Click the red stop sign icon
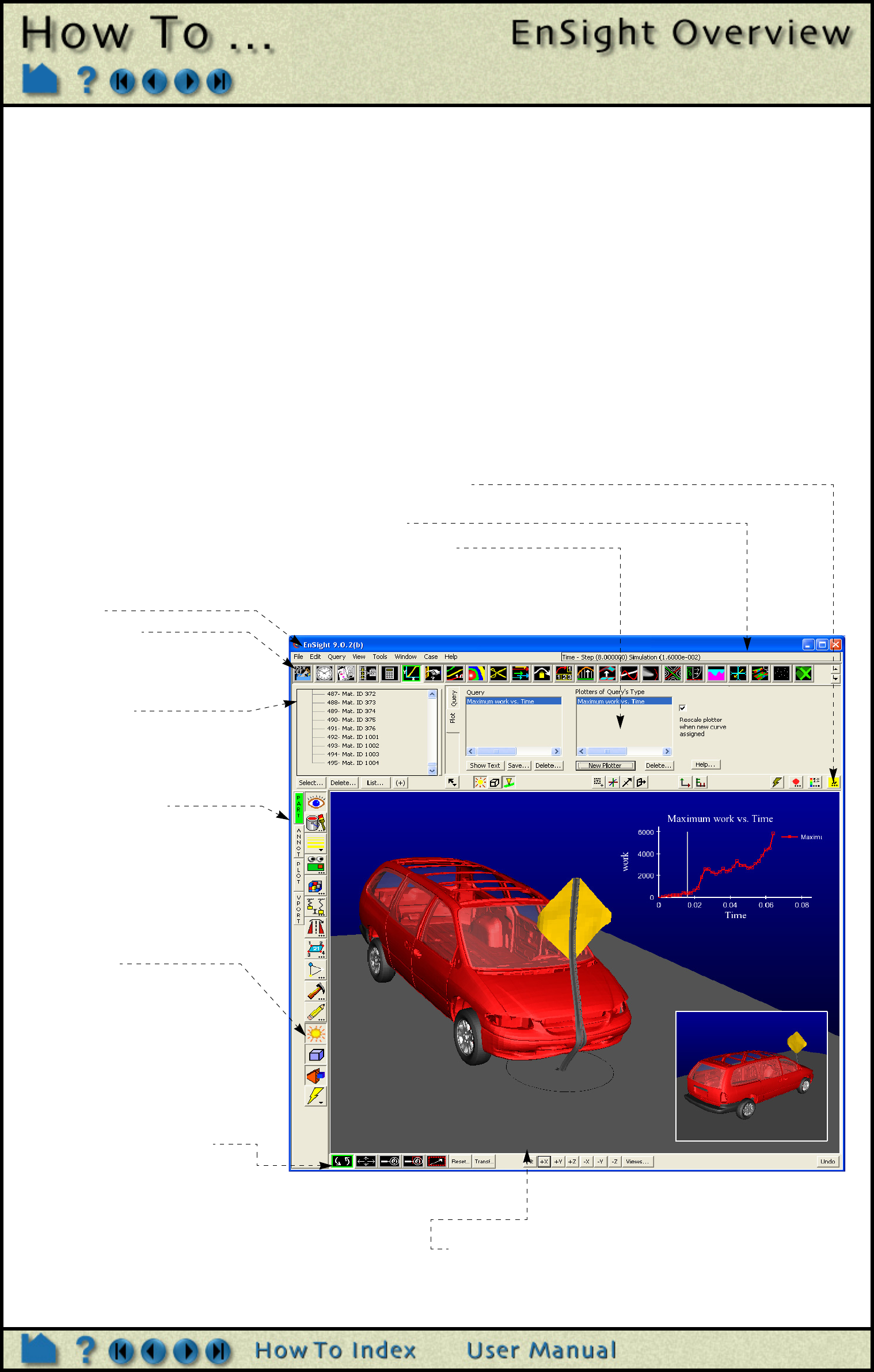The width and height of the screenshot is (874, 1372). (796, 782)
